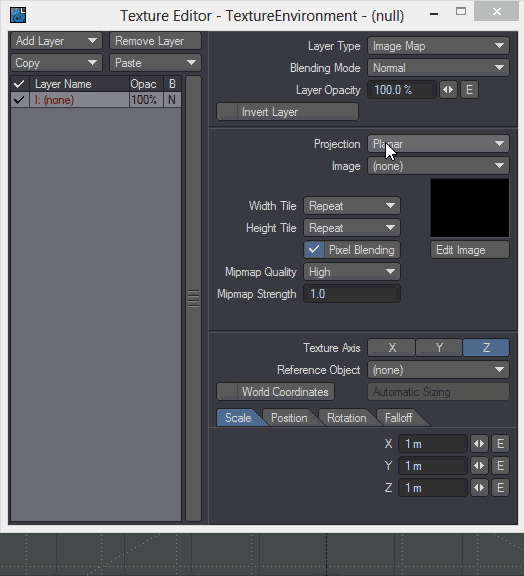Click the Edit Image button

pyautogui.click(x=470, y=250)
